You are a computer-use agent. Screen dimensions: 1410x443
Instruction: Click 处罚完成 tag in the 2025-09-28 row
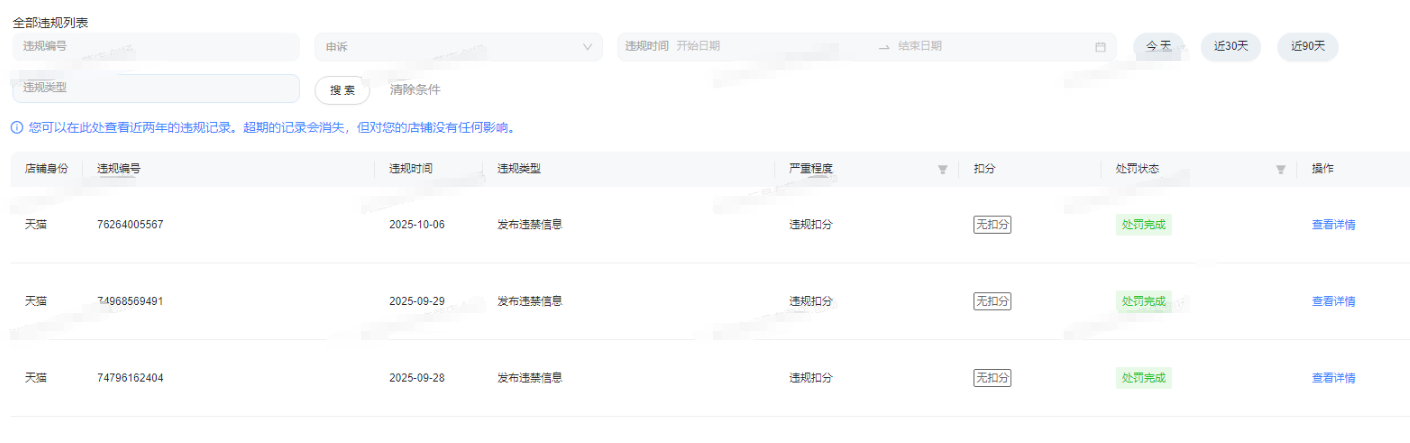click(1144, 378)
